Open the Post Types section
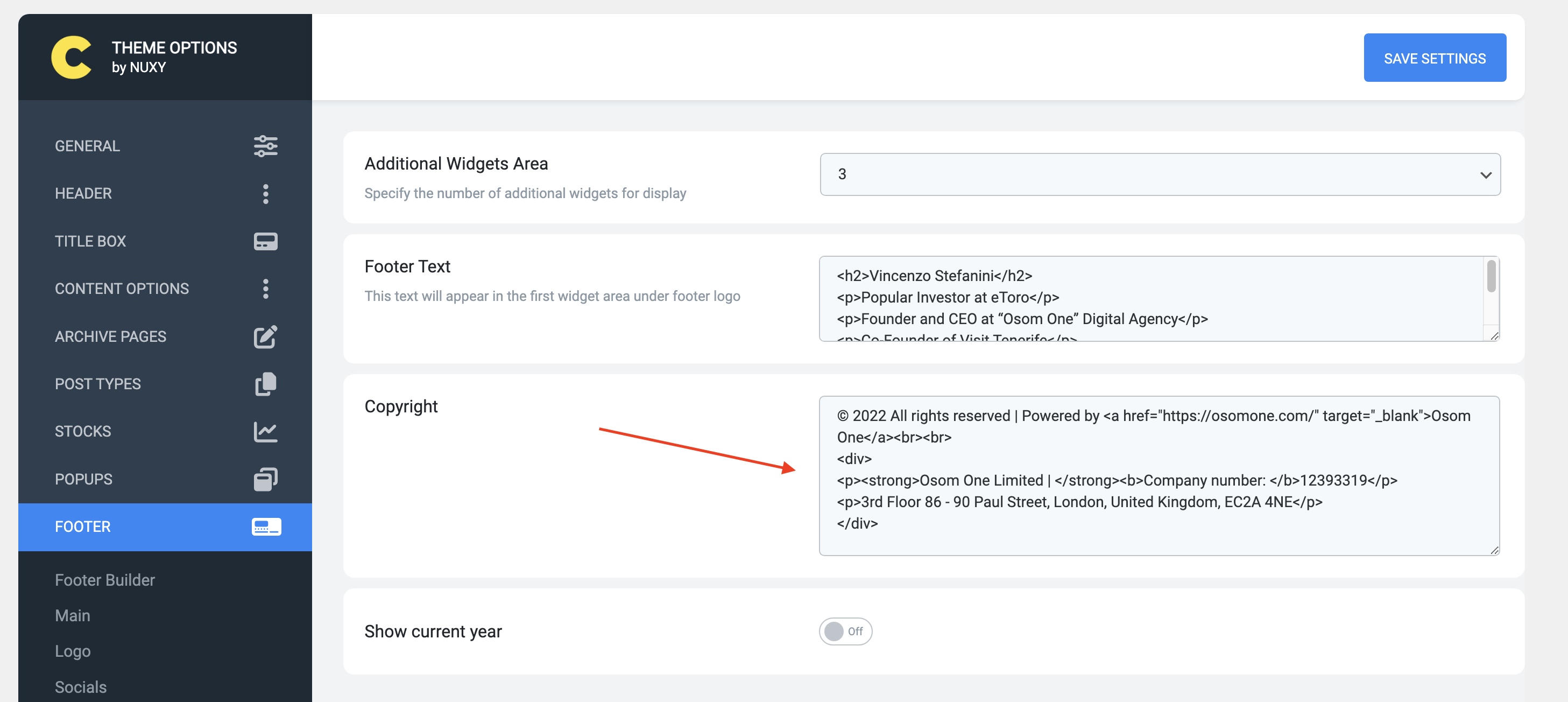Image resolution: width=1568 pixels, height=702 pixels. (x=165, y=384)
